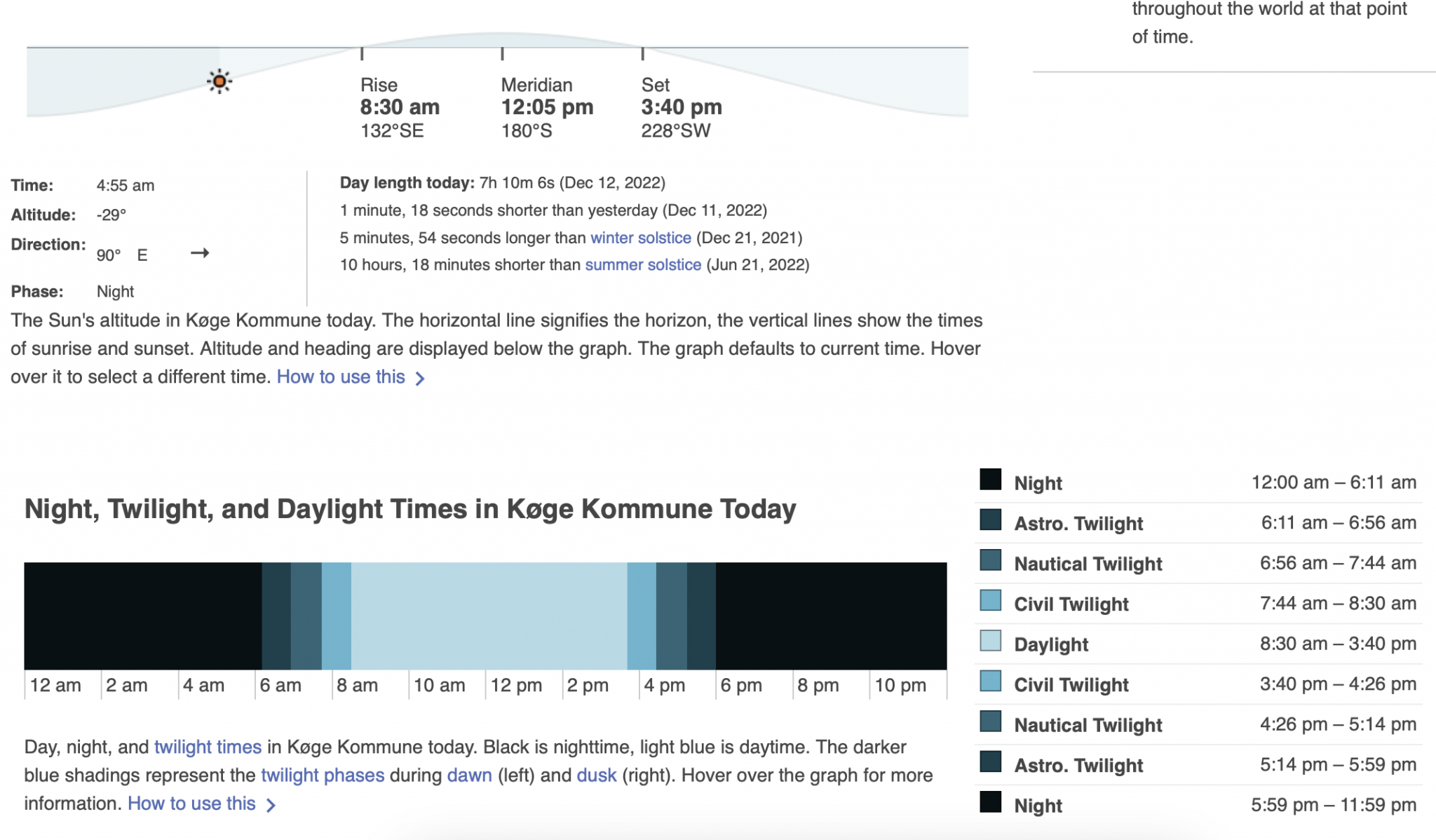Click the Phase value Night

pos(115,292)
